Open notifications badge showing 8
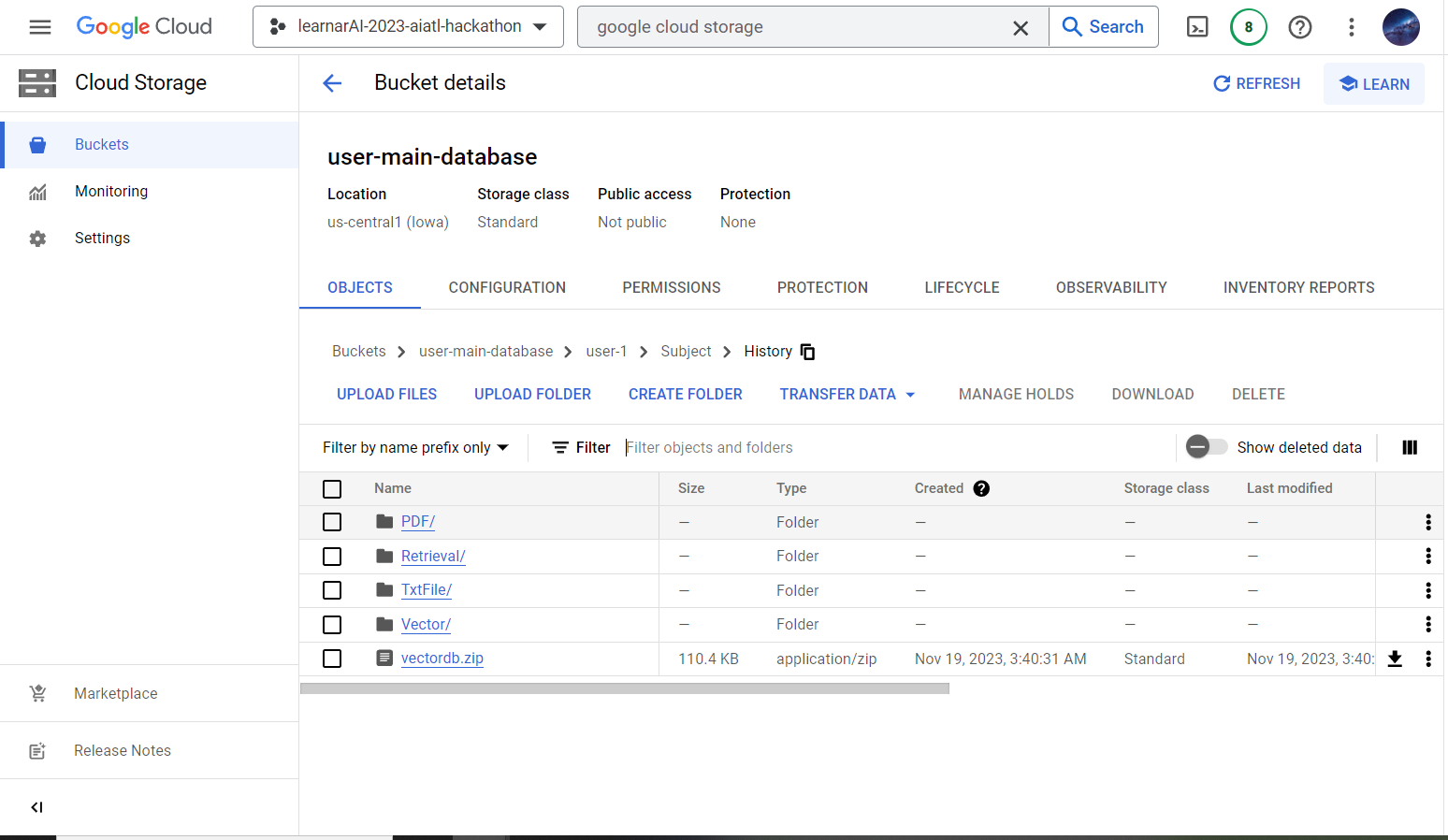 pos(1248,27)
